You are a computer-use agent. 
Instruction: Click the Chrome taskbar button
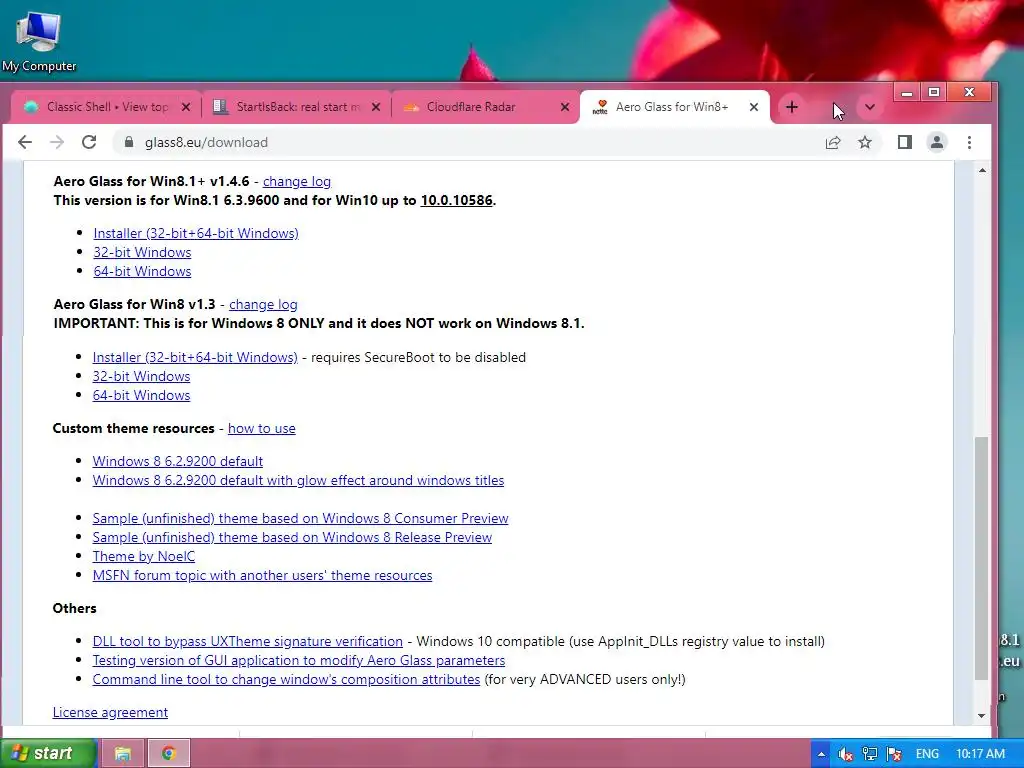pos(168,754)
